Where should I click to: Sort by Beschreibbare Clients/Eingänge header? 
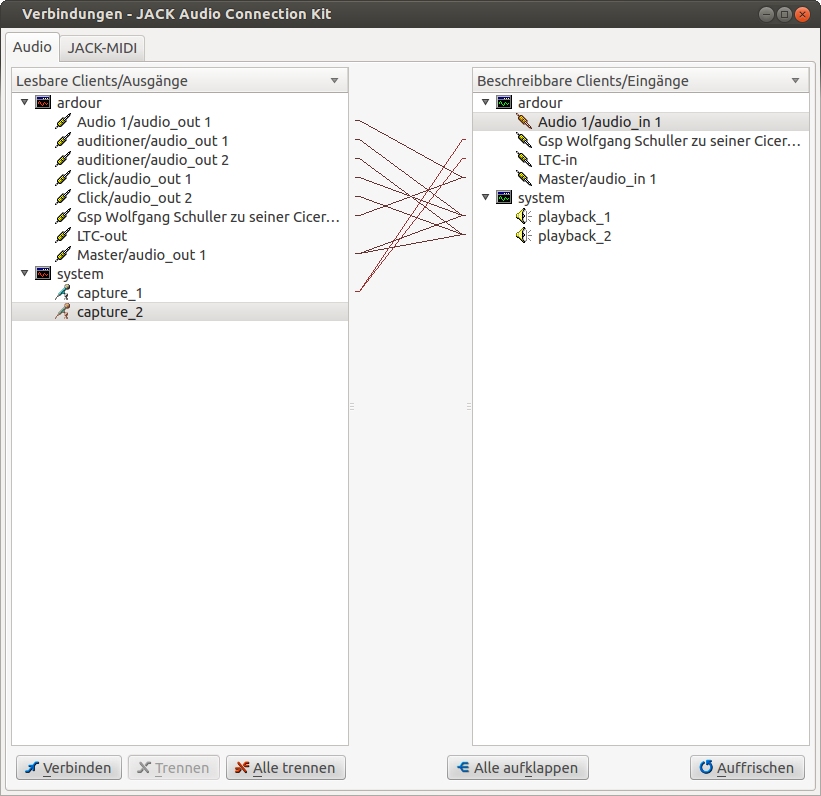pyautogui.click(x=640, y=81)
